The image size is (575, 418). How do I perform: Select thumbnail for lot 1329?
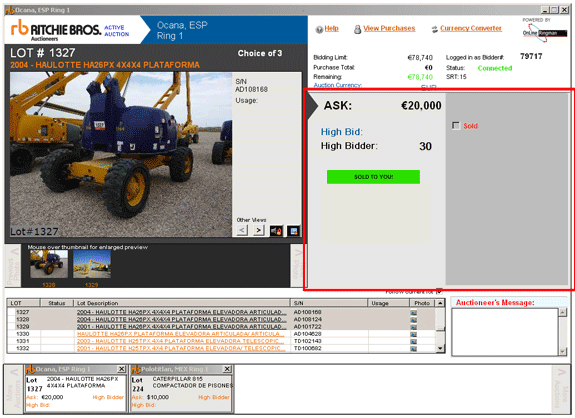tap(92, 264)
